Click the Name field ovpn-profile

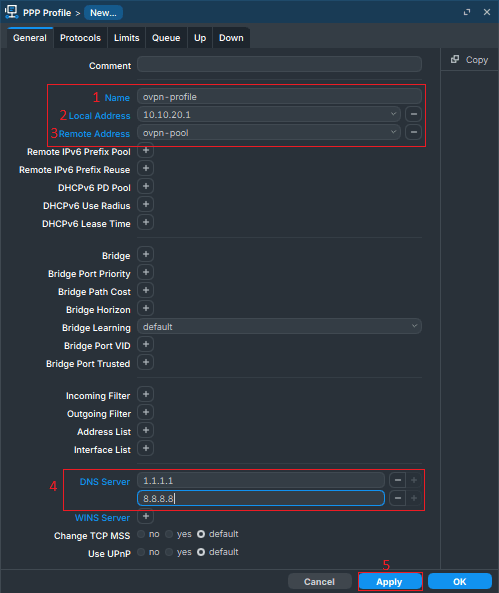280,96
